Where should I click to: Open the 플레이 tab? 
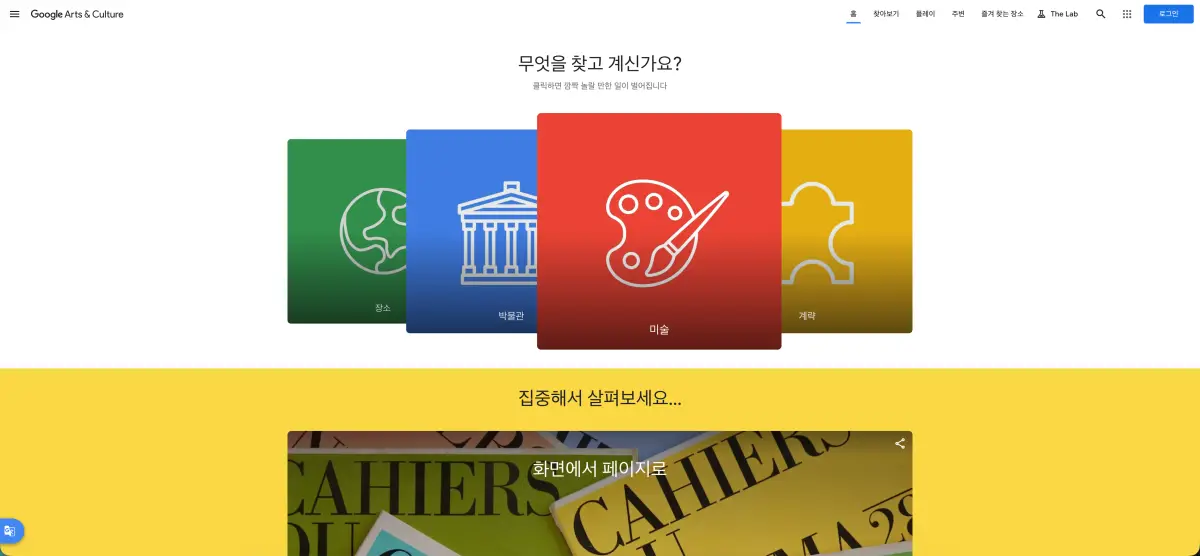point(925,14)
